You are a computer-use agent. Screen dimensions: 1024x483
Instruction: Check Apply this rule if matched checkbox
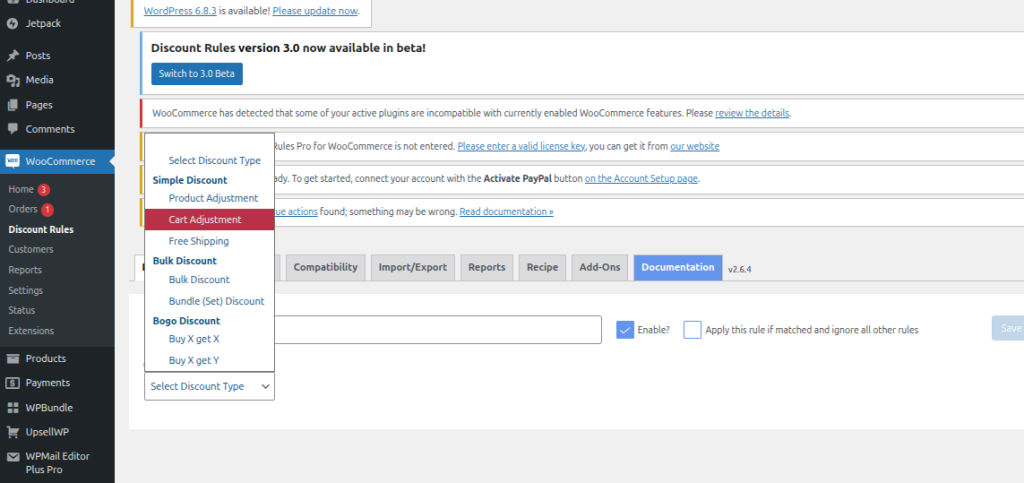692,330
